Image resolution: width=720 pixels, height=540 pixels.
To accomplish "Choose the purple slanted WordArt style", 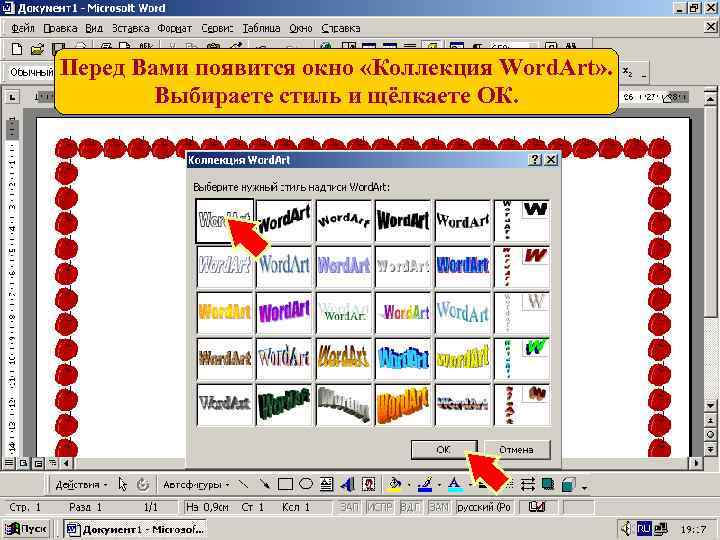I will (284, 312).
